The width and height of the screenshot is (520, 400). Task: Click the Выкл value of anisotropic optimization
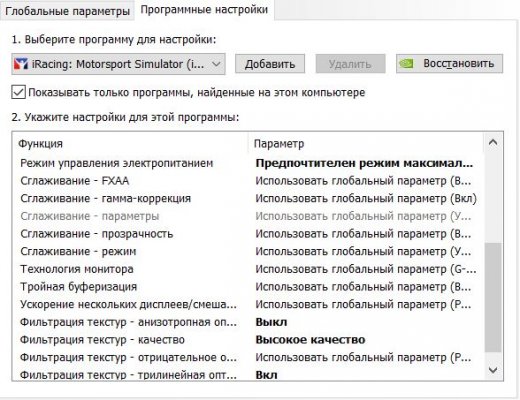tap(271, 322)
